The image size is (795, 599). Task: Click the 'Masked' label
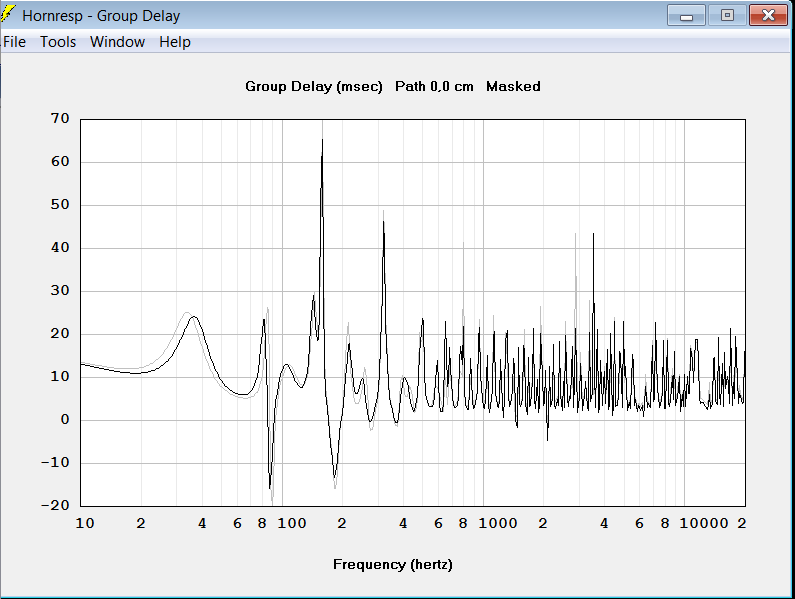513,86
